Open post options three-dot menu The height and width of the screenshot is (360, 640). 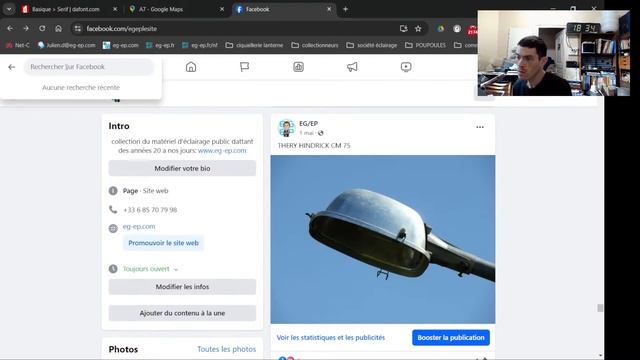coord(480,127)
